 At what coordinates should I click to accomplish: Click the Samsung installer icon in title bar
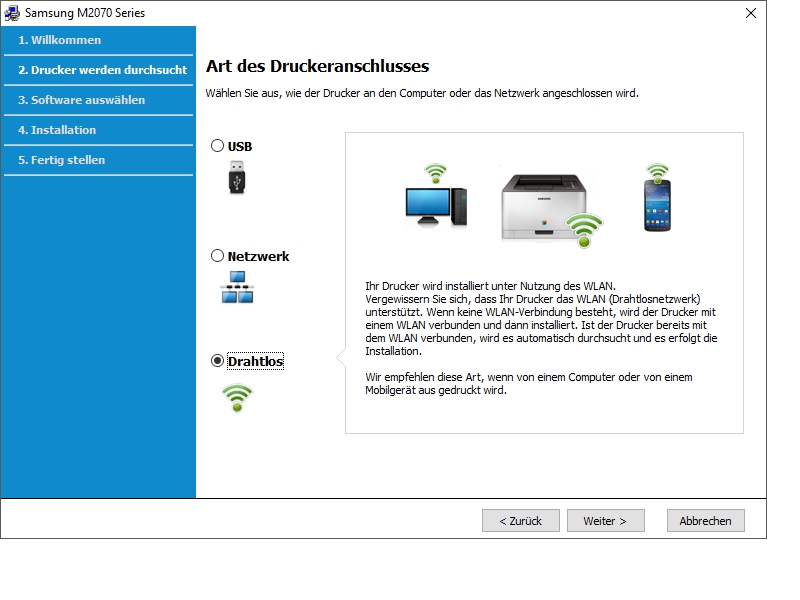(x=12, y=13)
